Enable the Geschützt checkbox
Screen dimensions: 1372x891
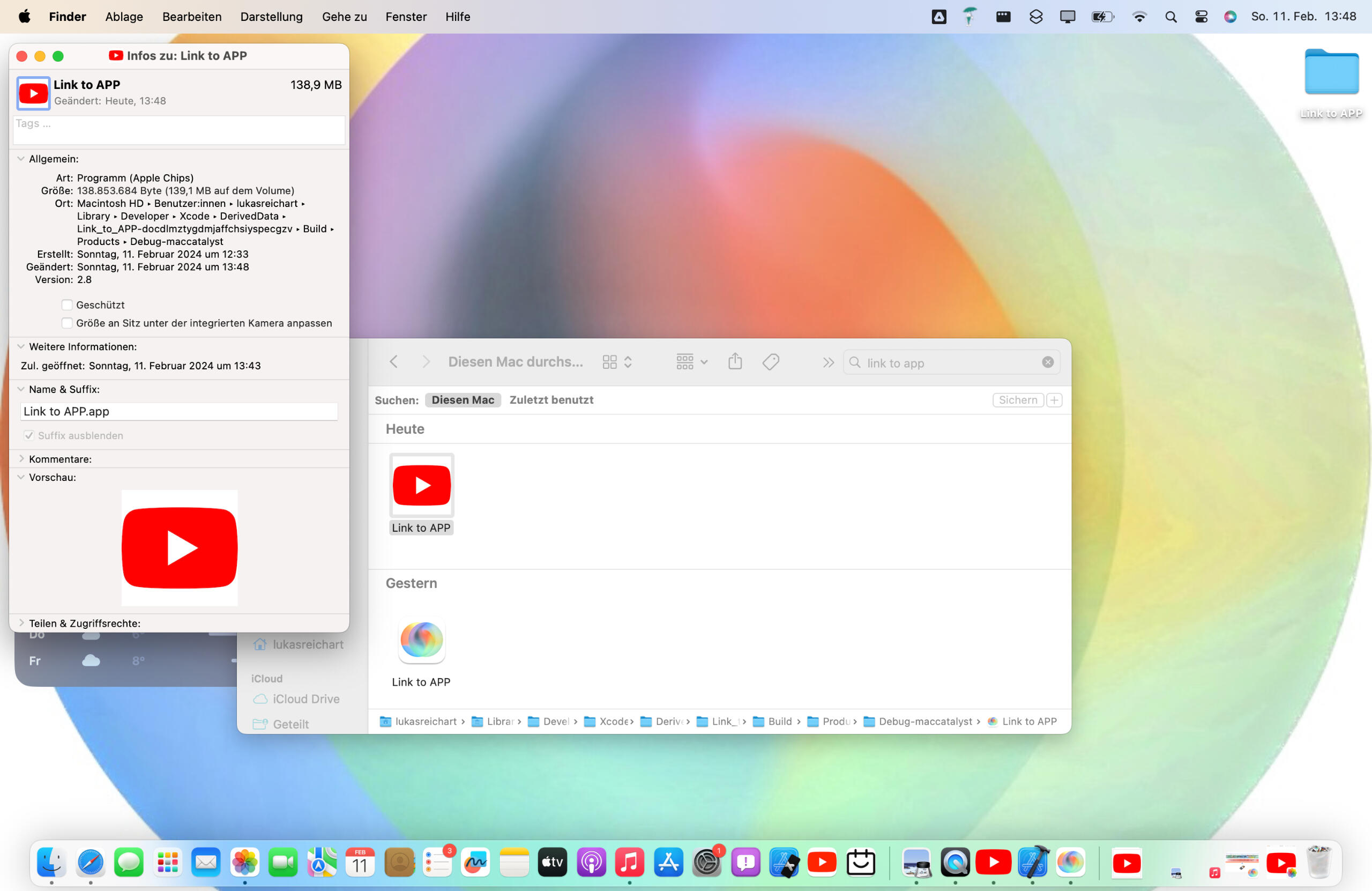(67, 305)
